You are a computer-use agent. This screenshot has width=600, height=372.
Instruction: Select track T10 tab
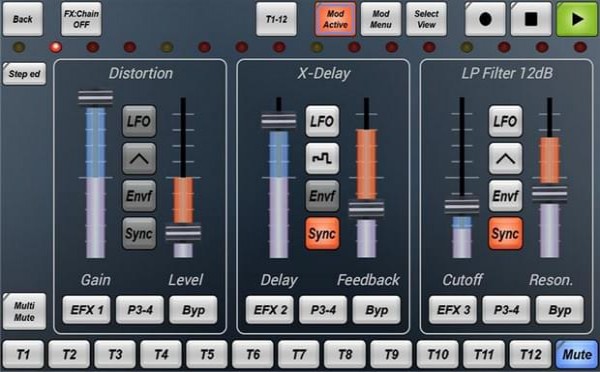tap(438, 354)
